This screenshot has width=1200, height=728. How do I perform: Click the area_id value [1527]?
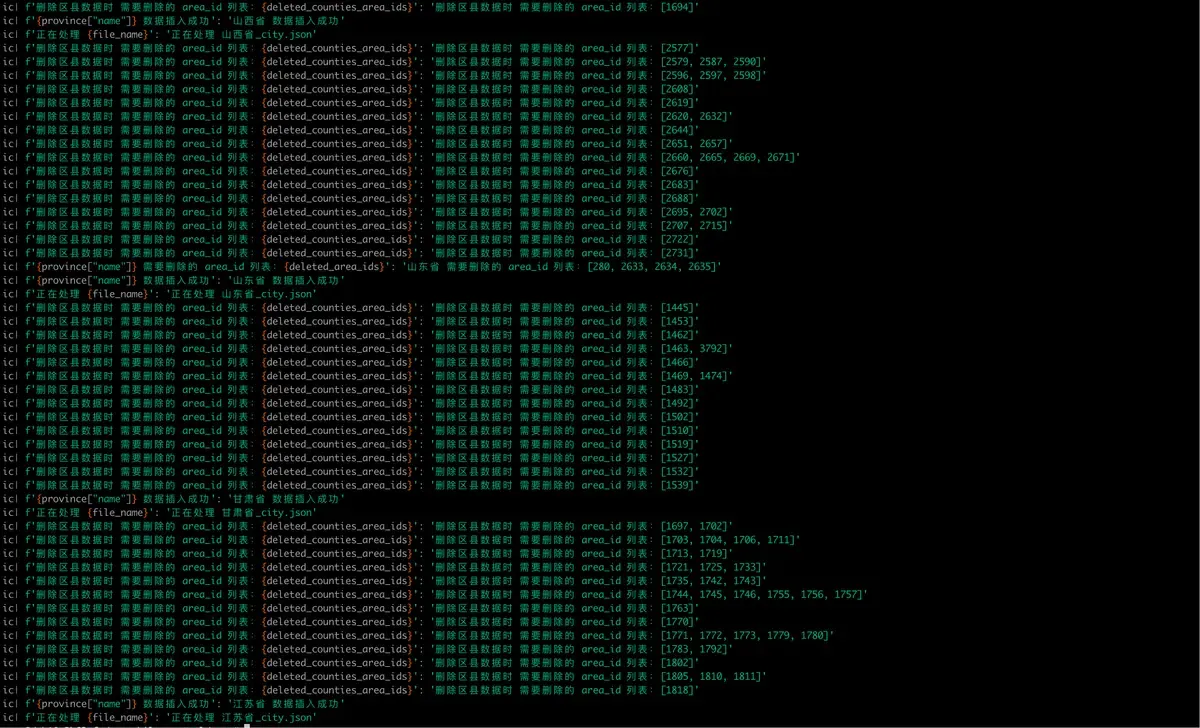677,458
